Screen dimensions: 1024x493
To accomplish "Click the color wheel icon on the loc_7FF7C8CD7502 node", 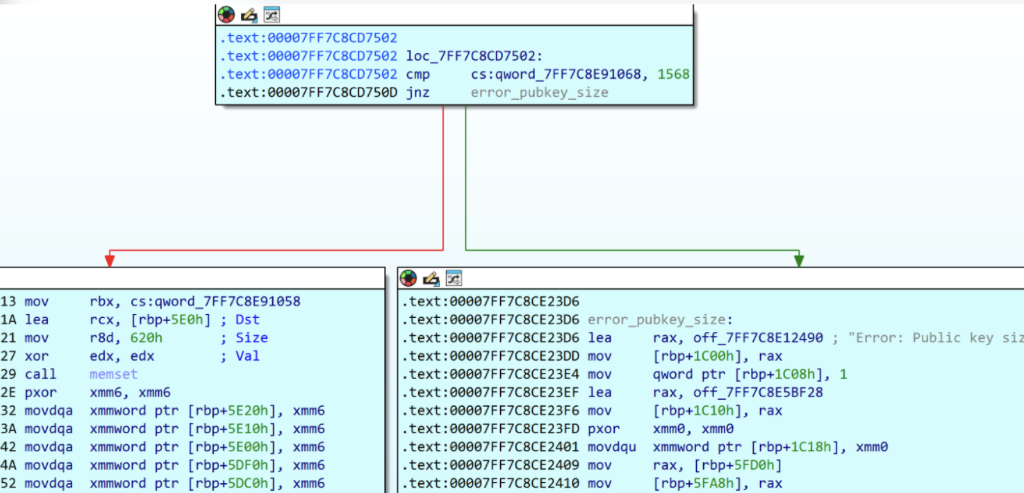I will [x=226, y=14].
